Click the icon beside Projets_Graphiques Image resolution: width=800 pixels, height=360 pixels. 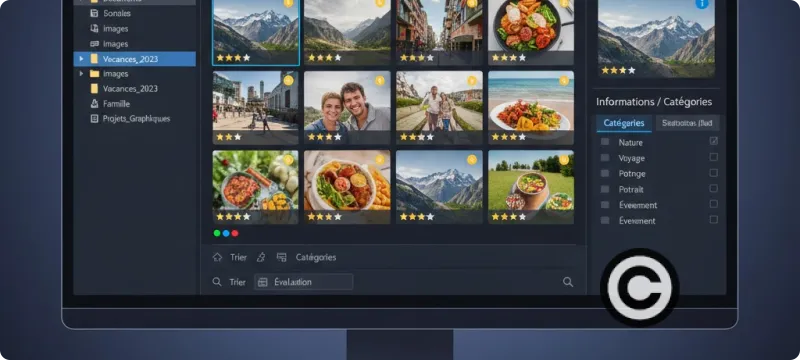tap(94, 118)
